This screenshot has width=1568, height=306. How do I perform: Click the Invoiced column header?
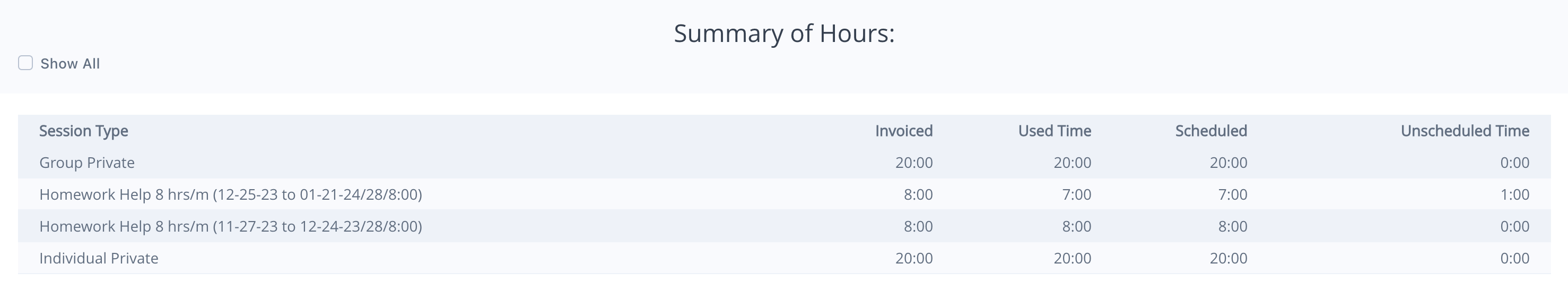point(904,131)
